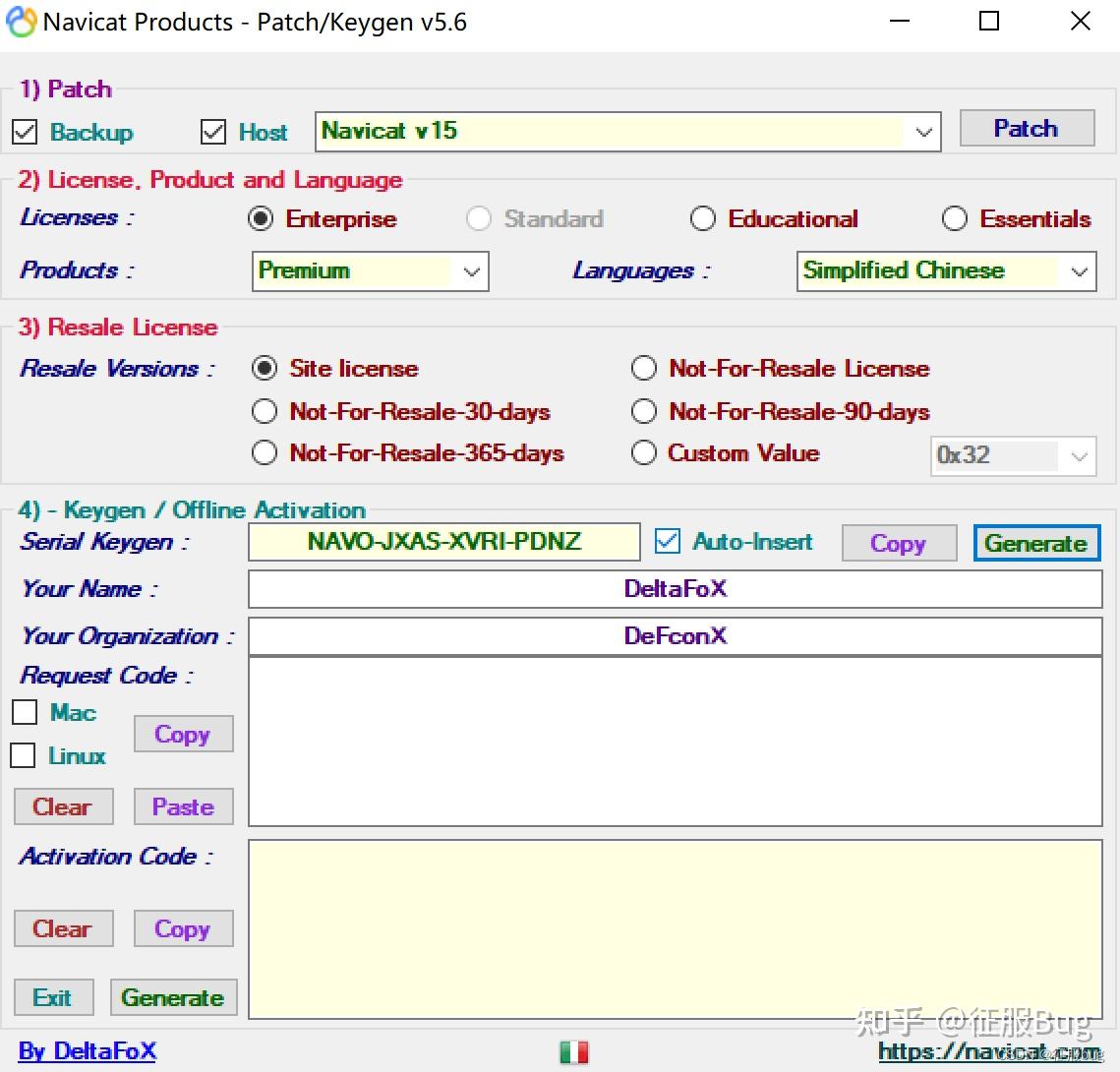Click the Patch button
The width and height of the screenshot is (1120, 1072).
tap(1027, 129)
